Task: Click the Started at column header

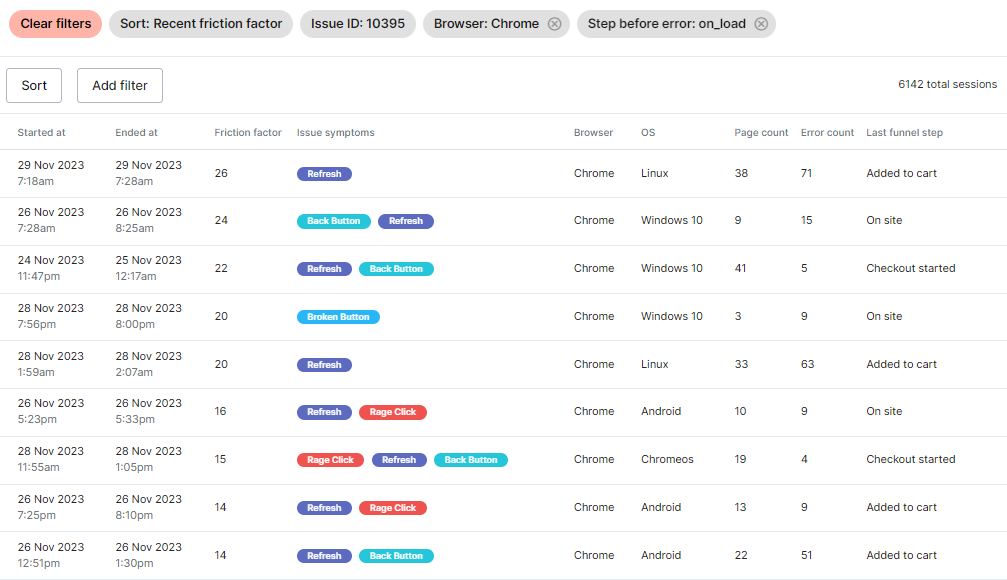Action: pos(41,132)
